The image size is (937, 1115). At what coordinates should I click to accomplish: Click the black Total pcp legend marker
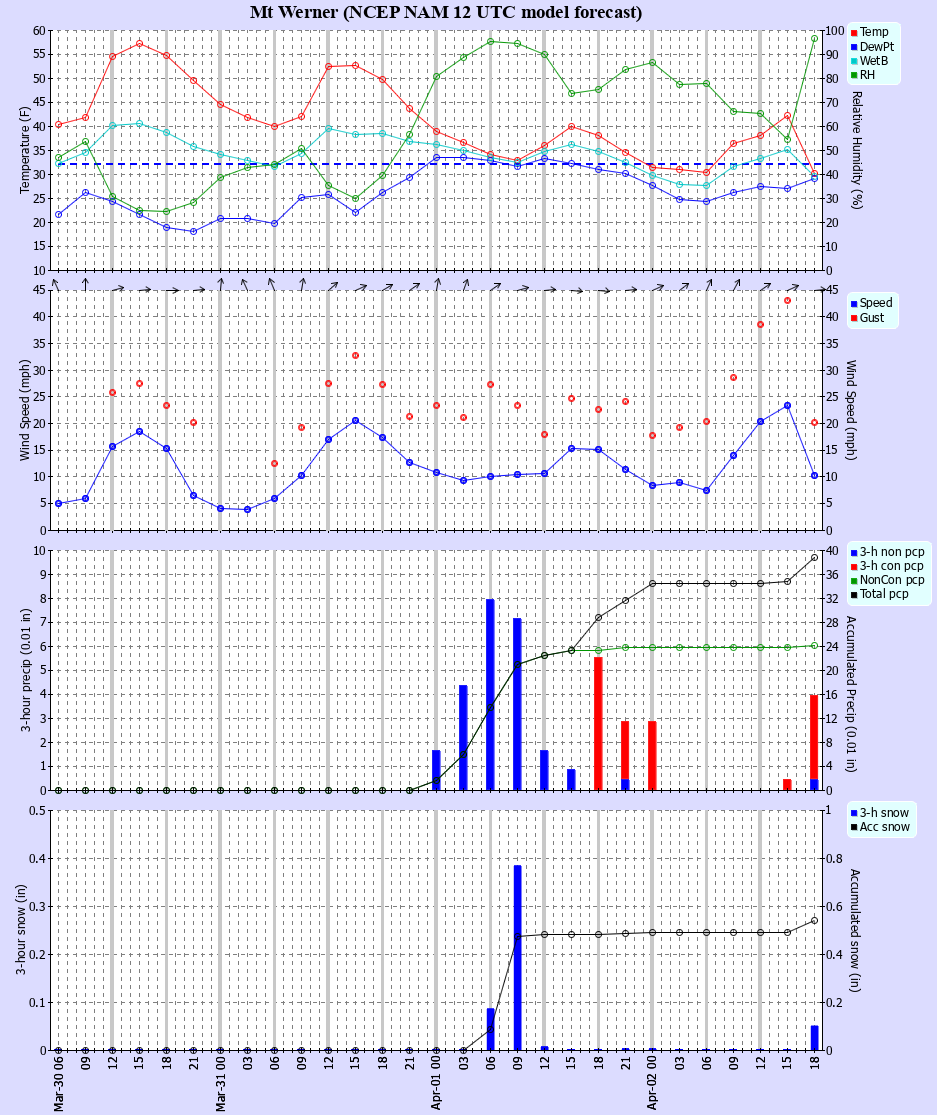pos(853,593)
